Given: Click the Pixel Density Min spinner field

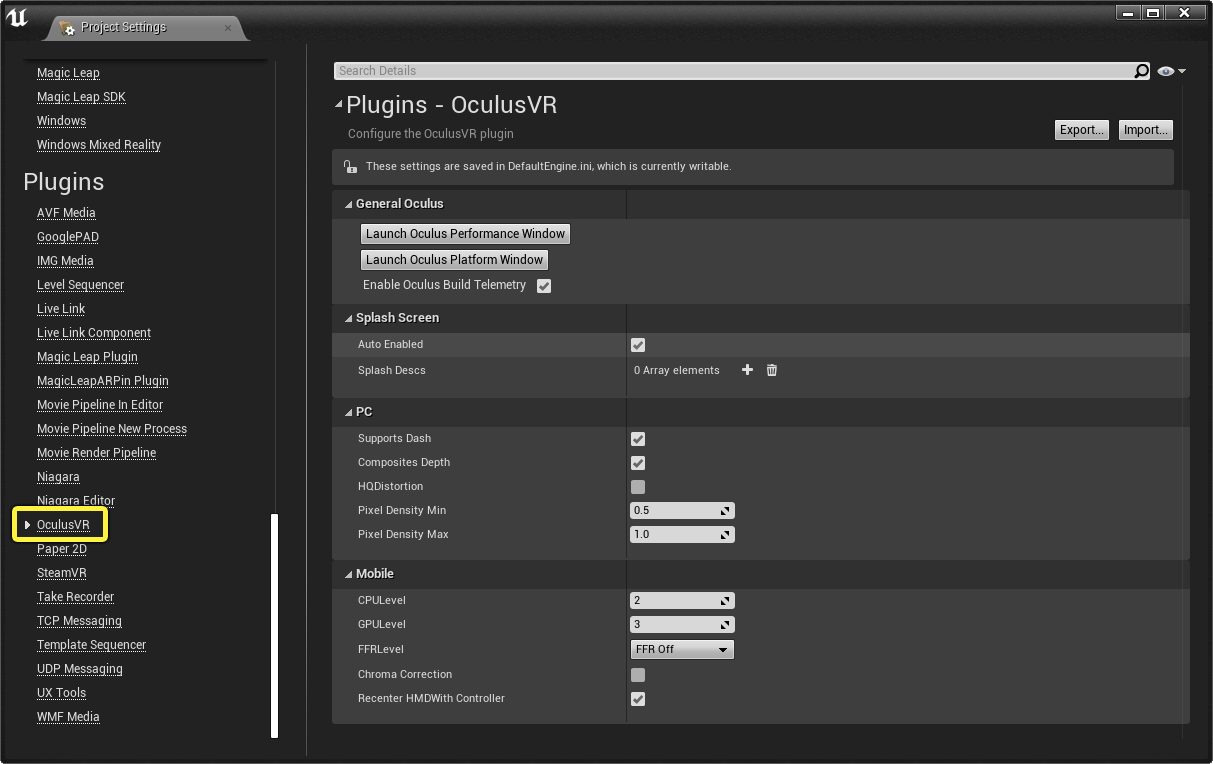Looking at the screenshot, I should [682, 510].
